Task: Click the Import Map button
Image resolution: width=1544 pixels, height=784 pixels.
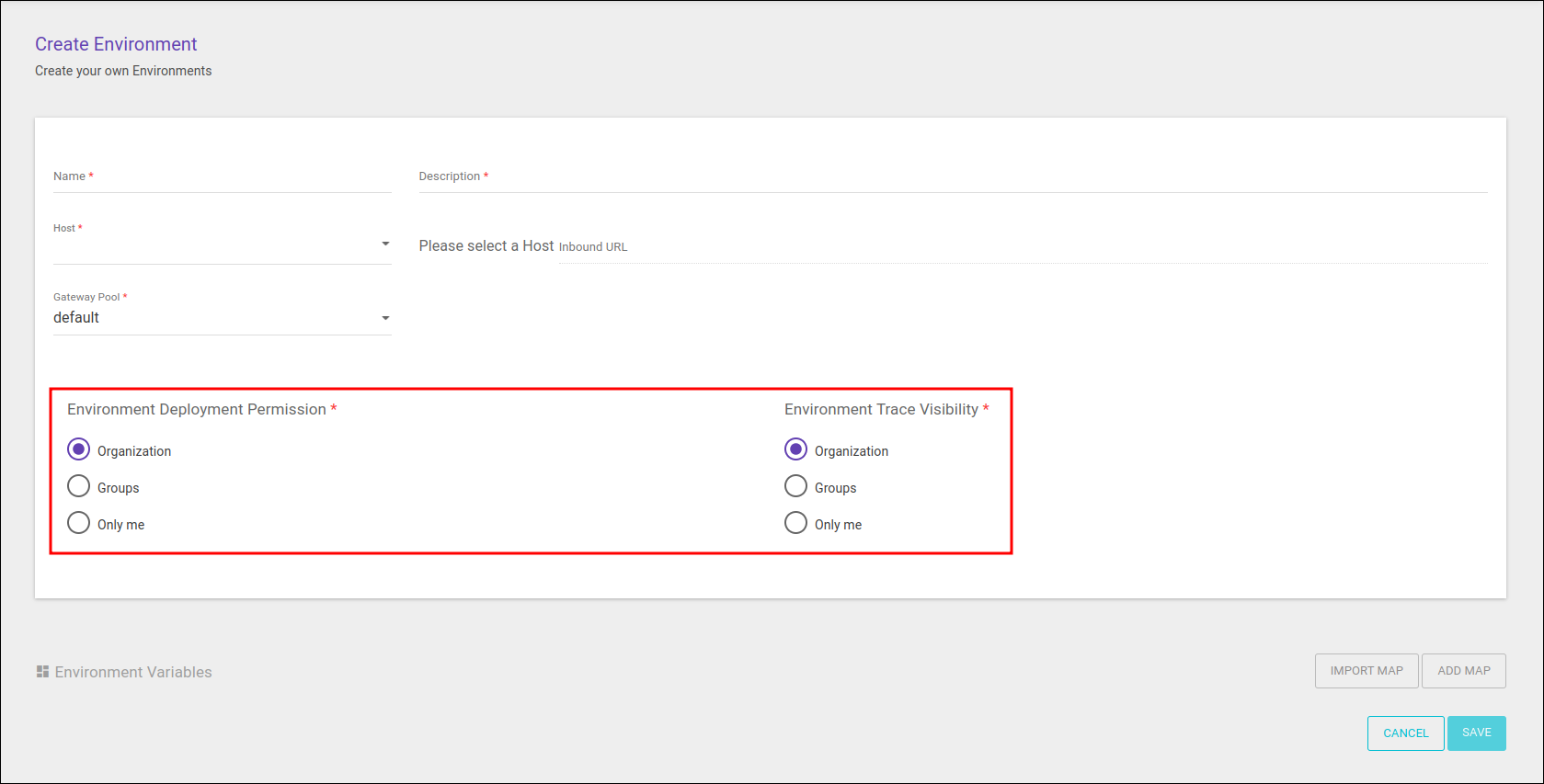Action: [1367, 671]
